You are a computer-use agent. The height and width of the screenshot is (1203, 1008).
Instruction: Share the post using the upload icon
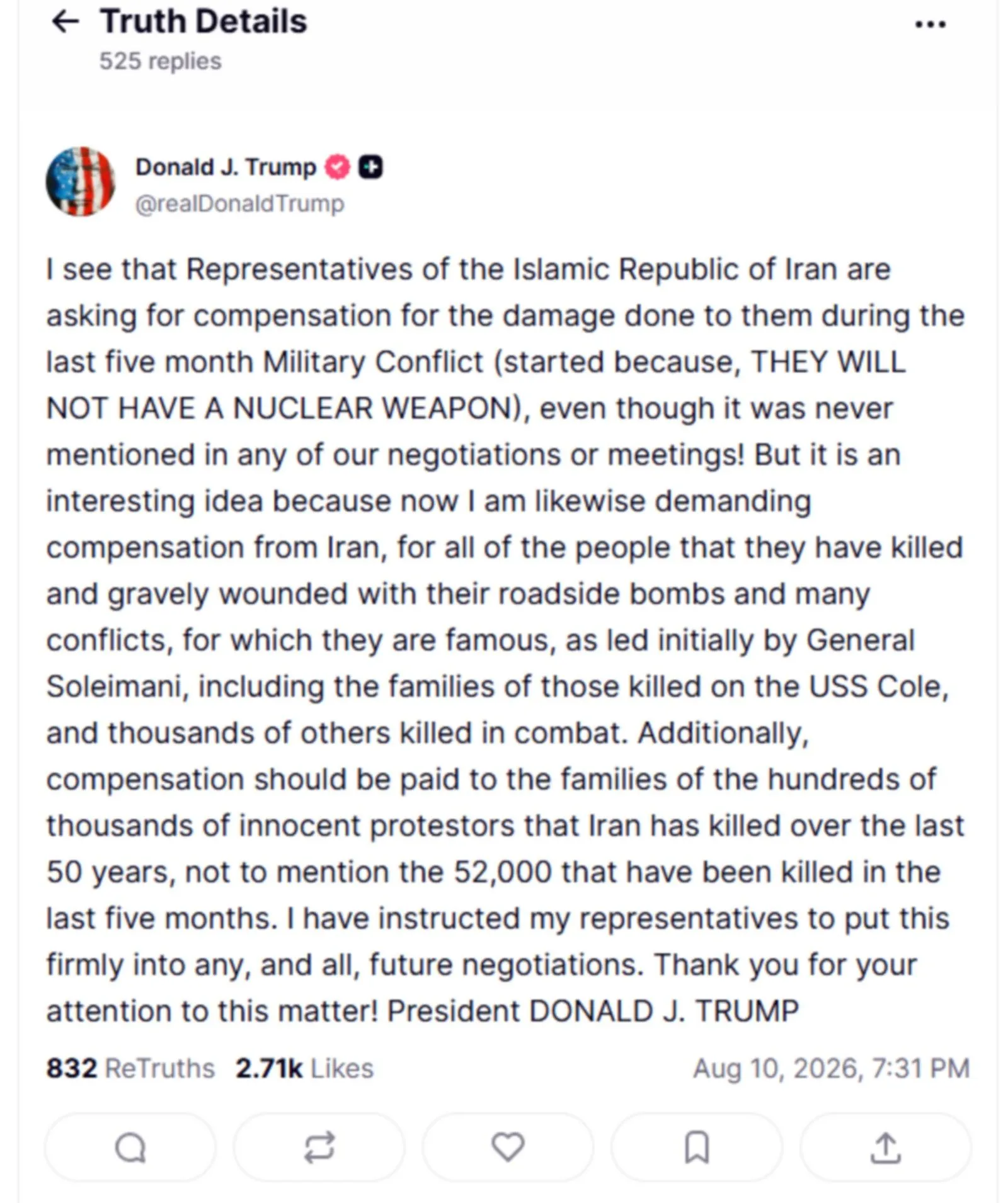[886, 1147]
